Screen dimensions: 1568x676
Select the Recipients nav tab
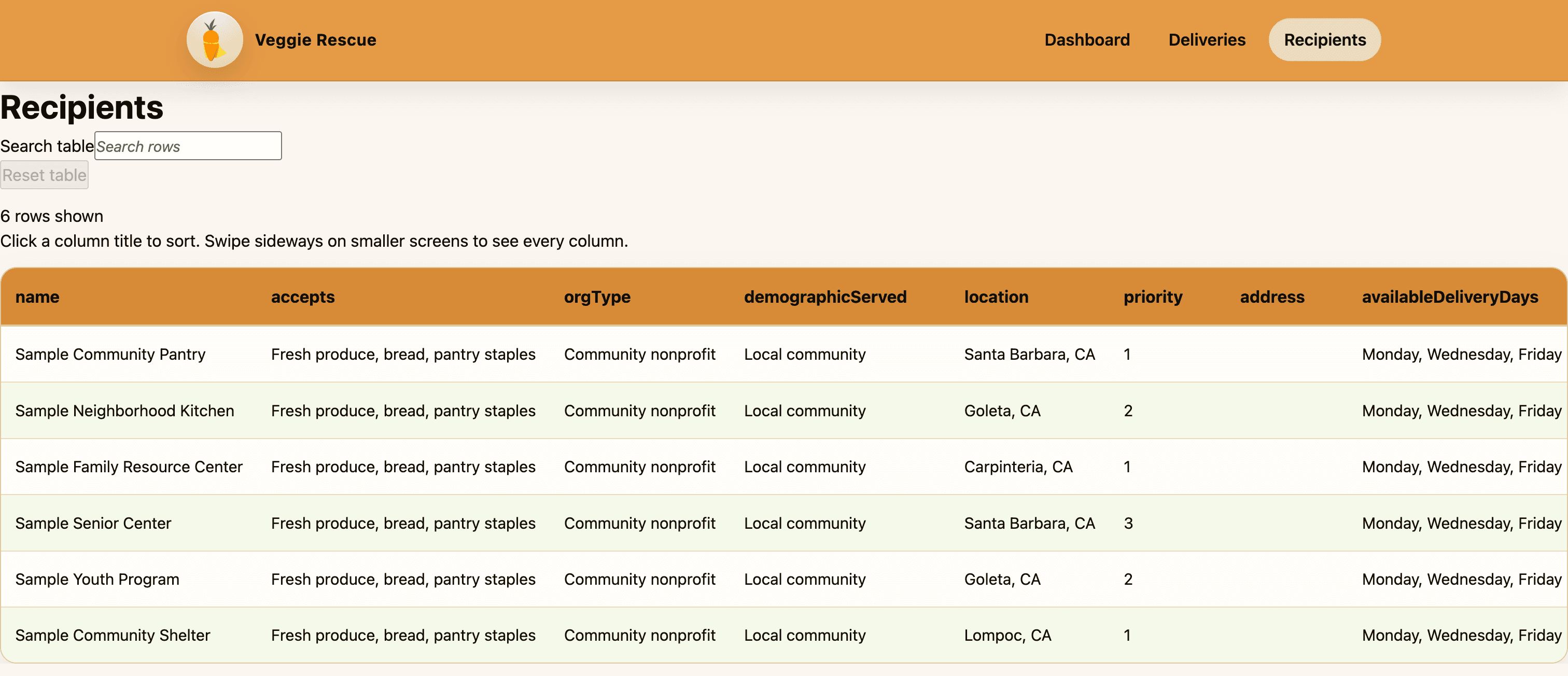[1324, 39]
